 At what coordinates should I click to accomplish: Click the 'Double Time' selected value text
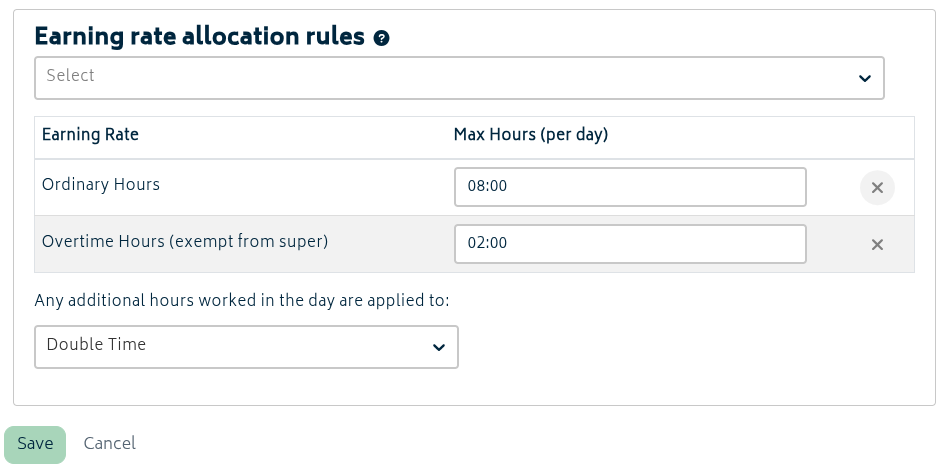coord(96,344)
